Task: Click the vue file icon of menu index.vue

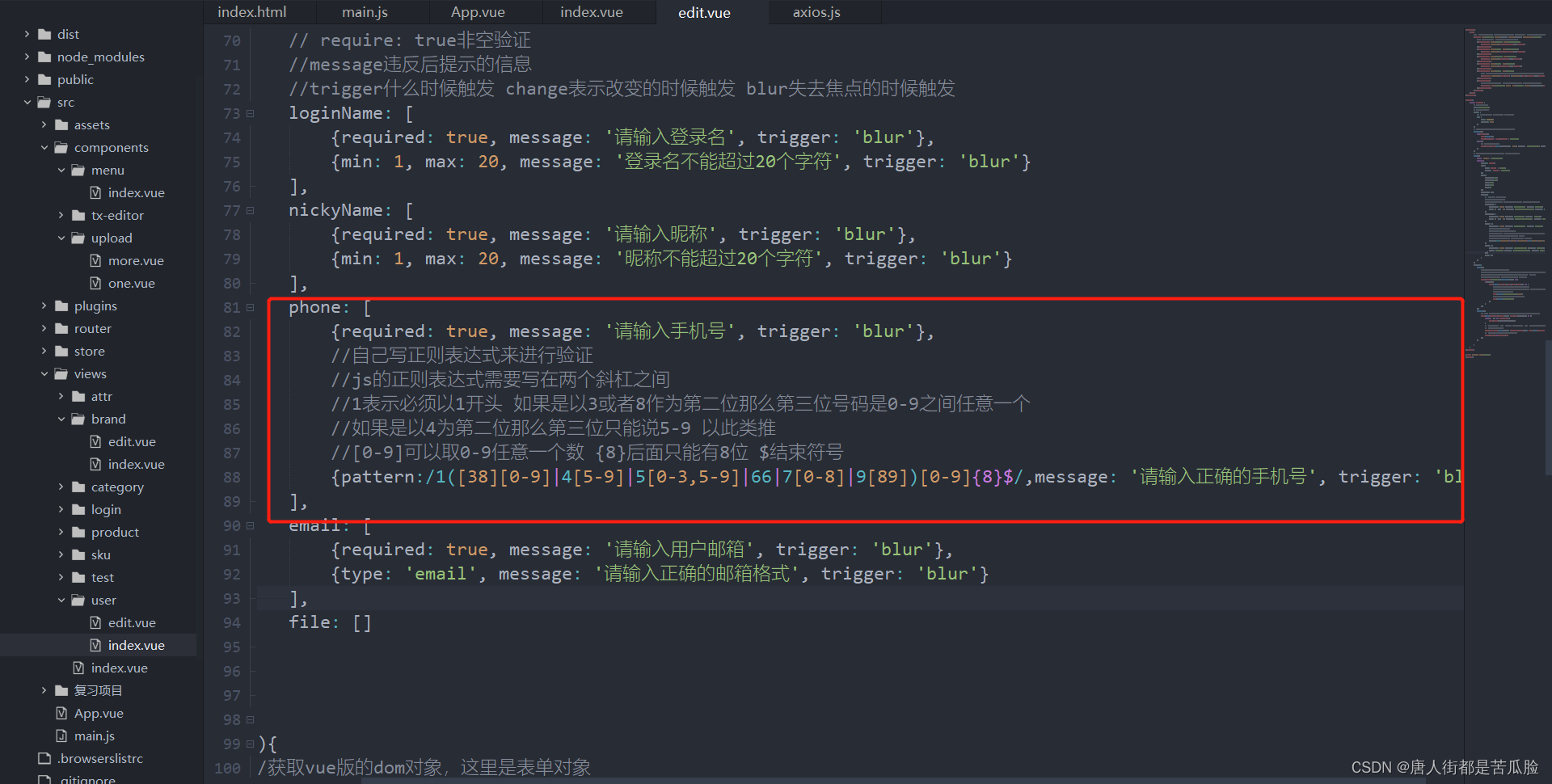Action: [x=95, y=192]
